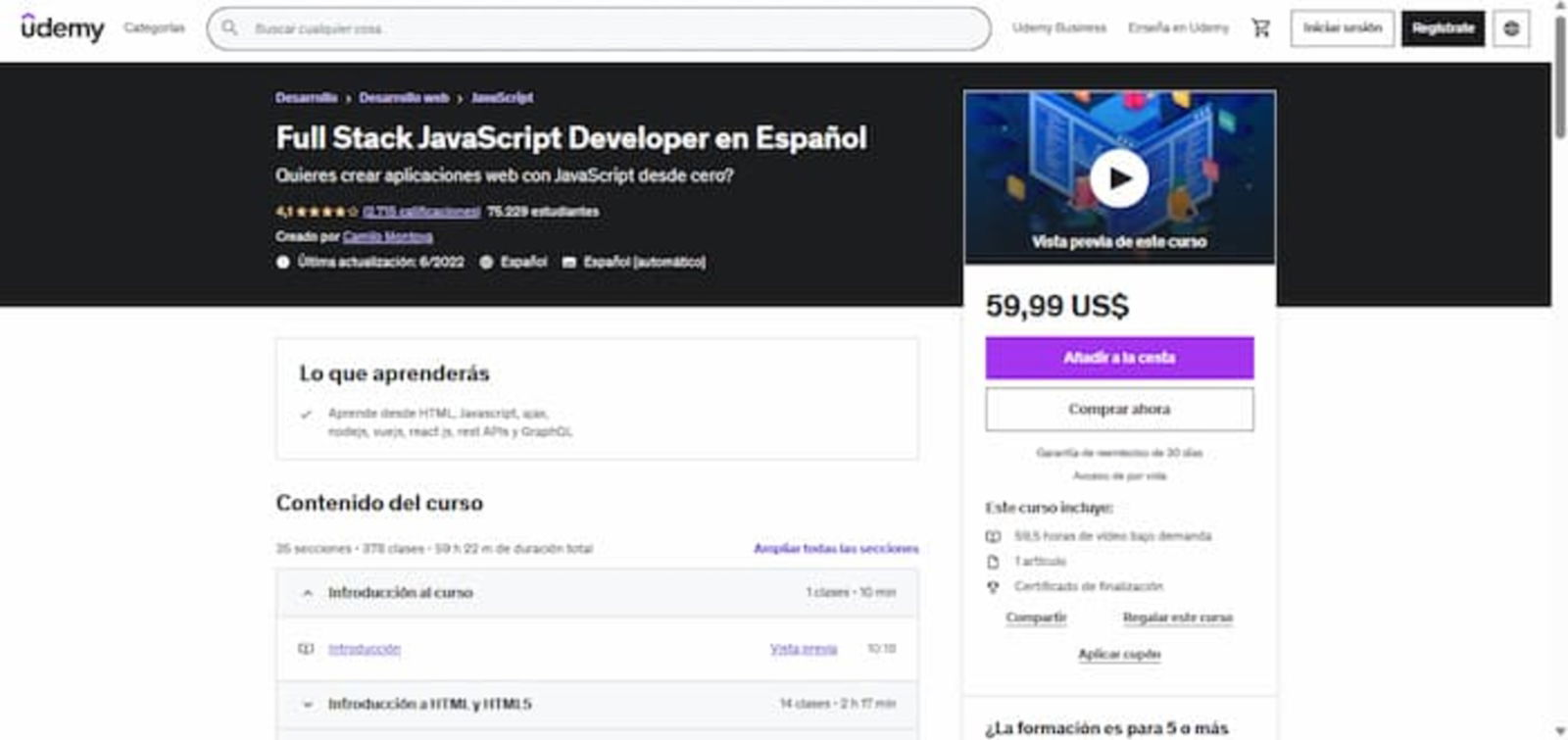
Task: Open the Introducción lesson link
Action: coord(364,649)
